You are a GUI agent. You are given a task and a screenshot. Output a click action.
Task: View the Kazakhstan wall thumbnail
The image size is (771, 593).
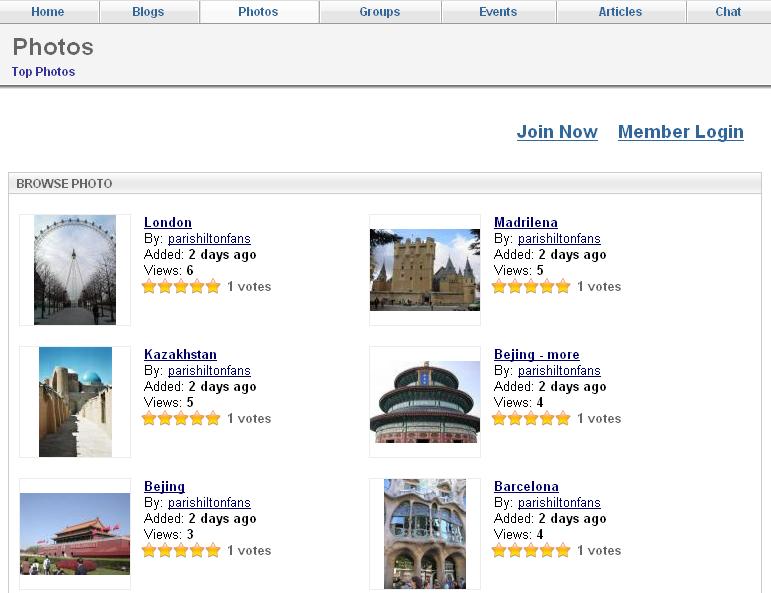pos(75,402)
